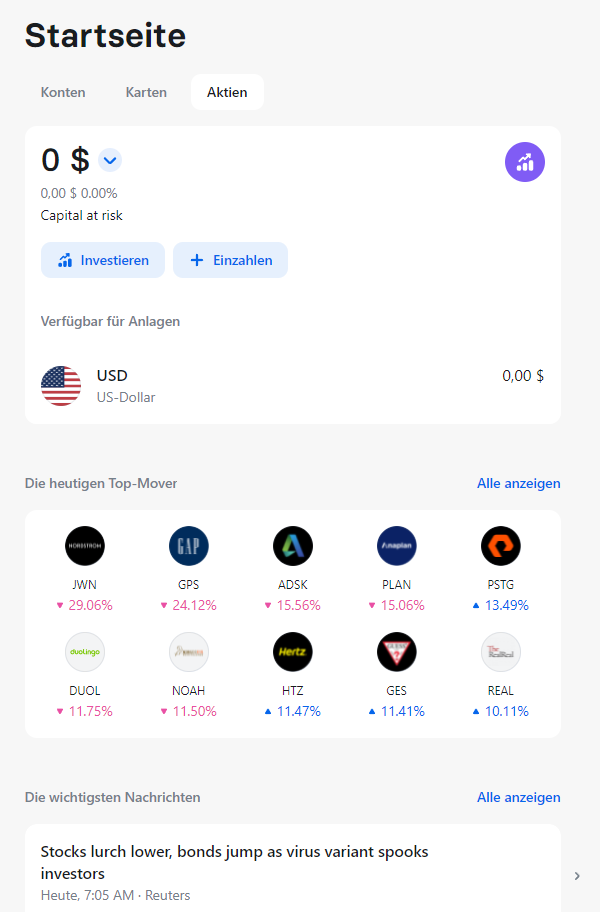Open the Duolingo DUOL stock icon
Viewport: 600px width, 912px height.
click(85, 651)
